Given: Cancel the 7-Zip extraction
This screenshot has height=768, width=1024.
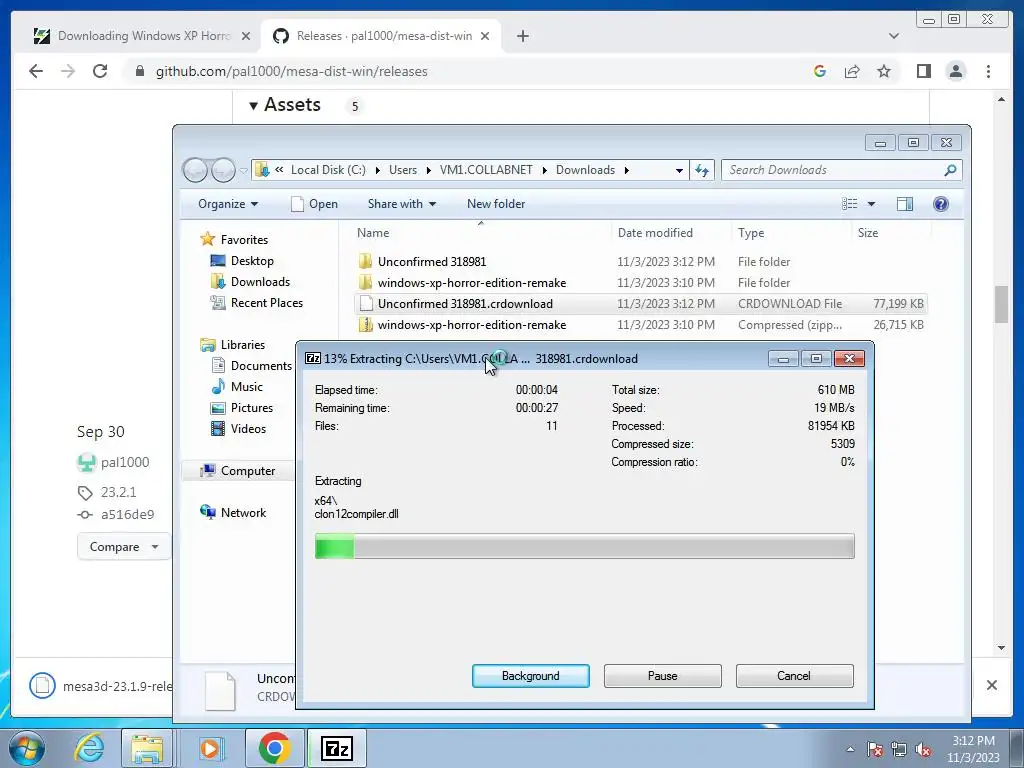Looking at the screenshot, I should tap(794, 676).
